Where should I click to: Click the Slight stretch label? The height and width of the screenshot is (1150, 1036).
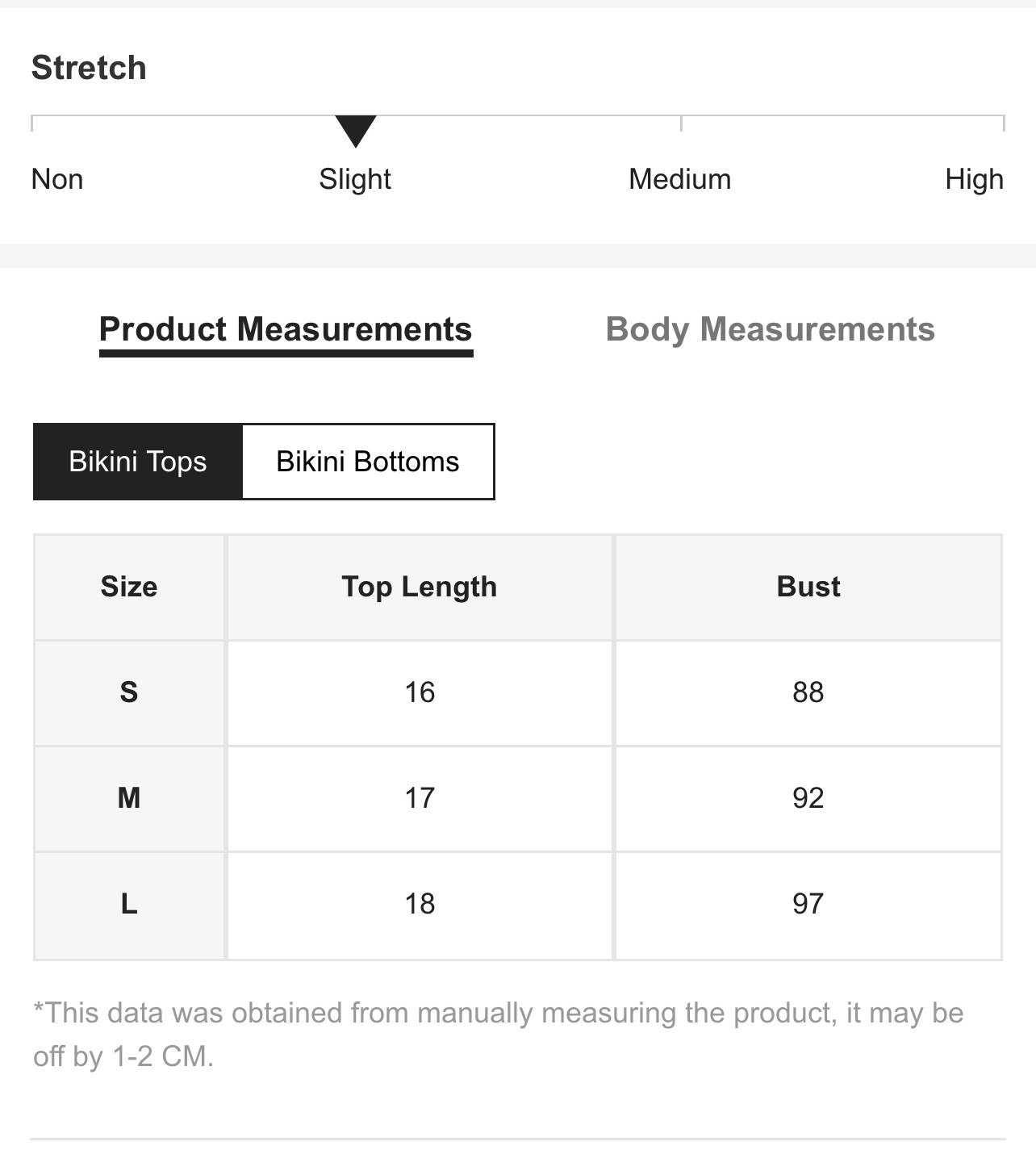click(x=355, y=179)
